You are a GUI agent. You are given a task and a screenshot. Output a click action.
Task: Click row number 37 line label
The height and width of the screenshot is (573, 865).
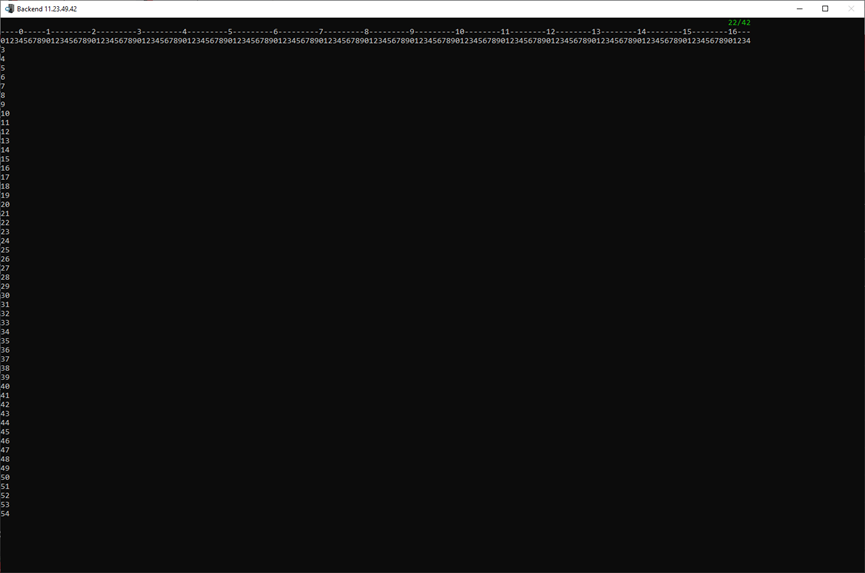5,360
